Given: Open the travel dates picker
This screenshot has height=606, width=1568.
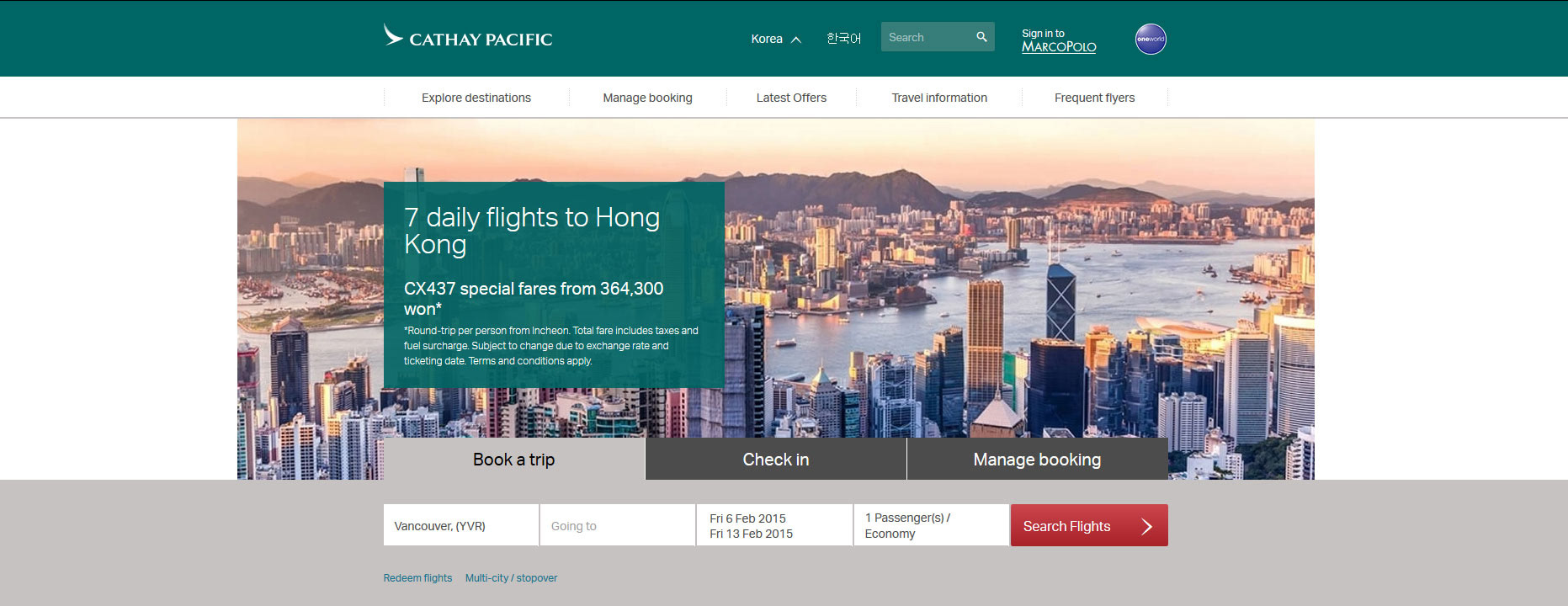Looking at the screenshot, I should [774, 525].
